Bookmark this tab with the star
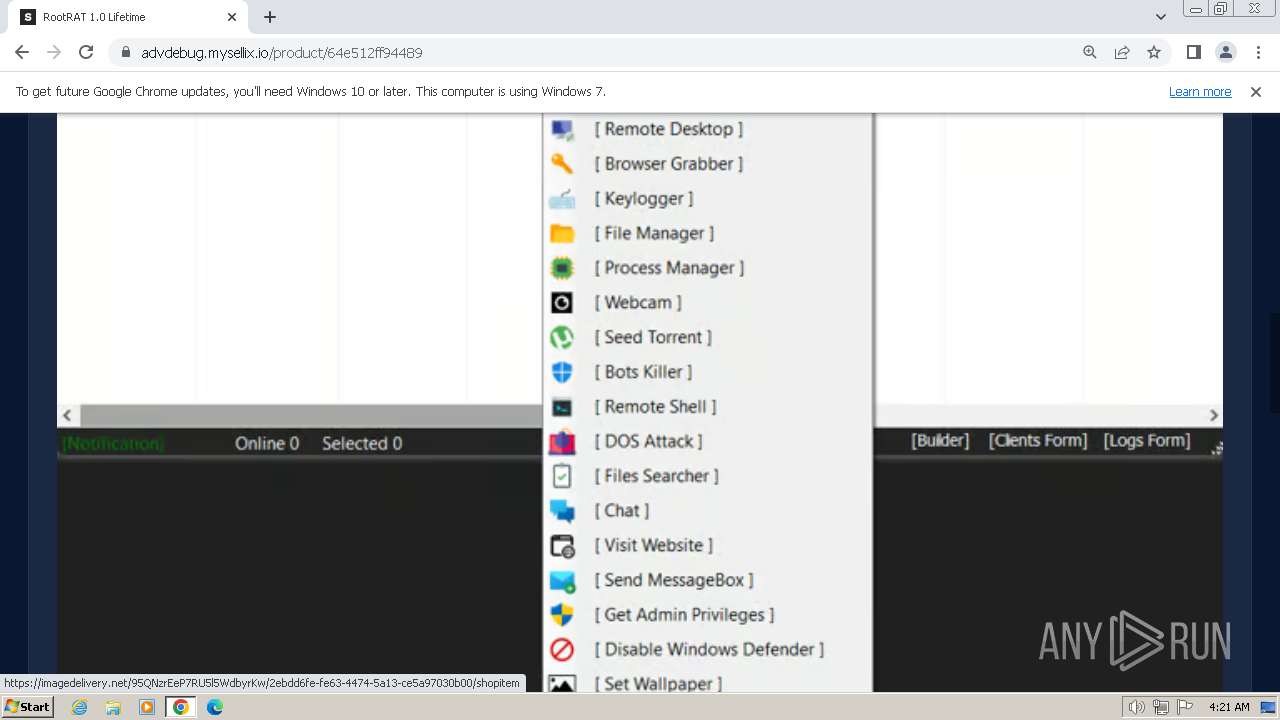 [1154, 53]
